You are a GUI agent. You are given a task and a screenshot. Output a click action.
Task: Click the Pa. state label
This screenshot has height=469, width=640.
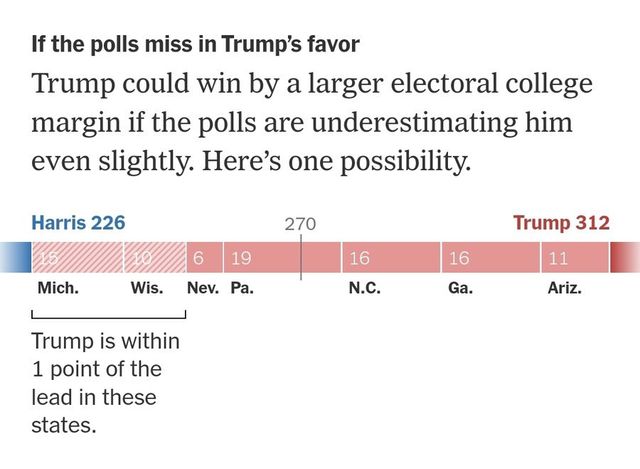click(x=241, y=289)
